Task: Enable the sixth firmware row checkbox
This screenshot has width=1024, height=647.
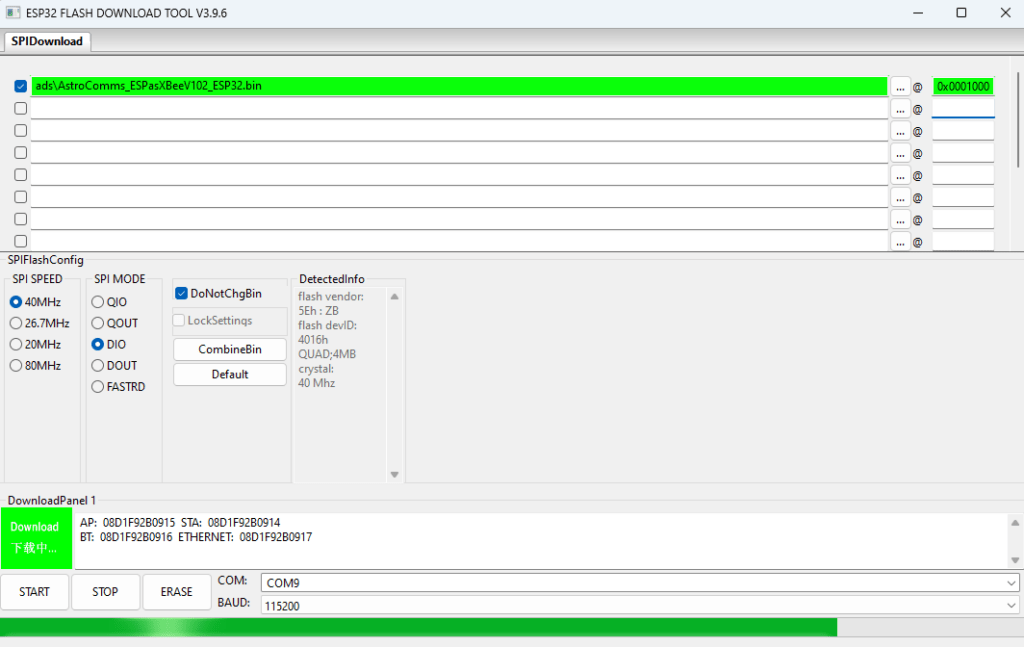Action: click(20, 197)
